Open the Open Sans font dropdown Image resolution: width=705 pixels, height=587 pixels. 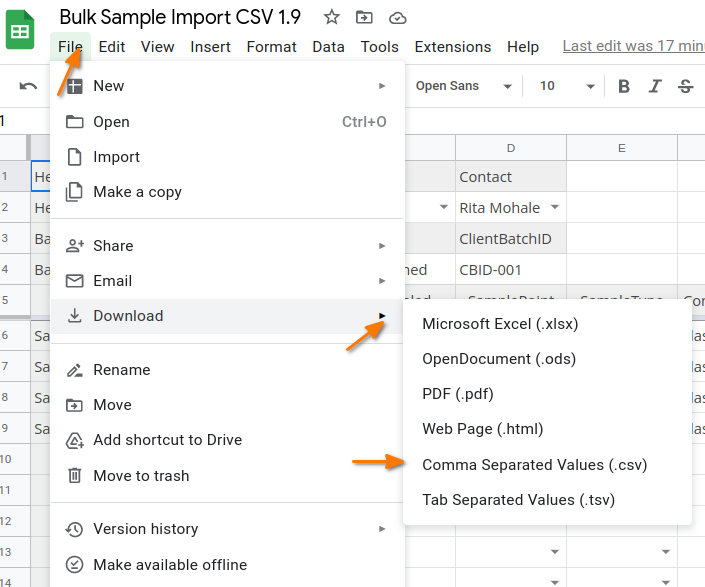pyautogui.click(x=463, y=86)
